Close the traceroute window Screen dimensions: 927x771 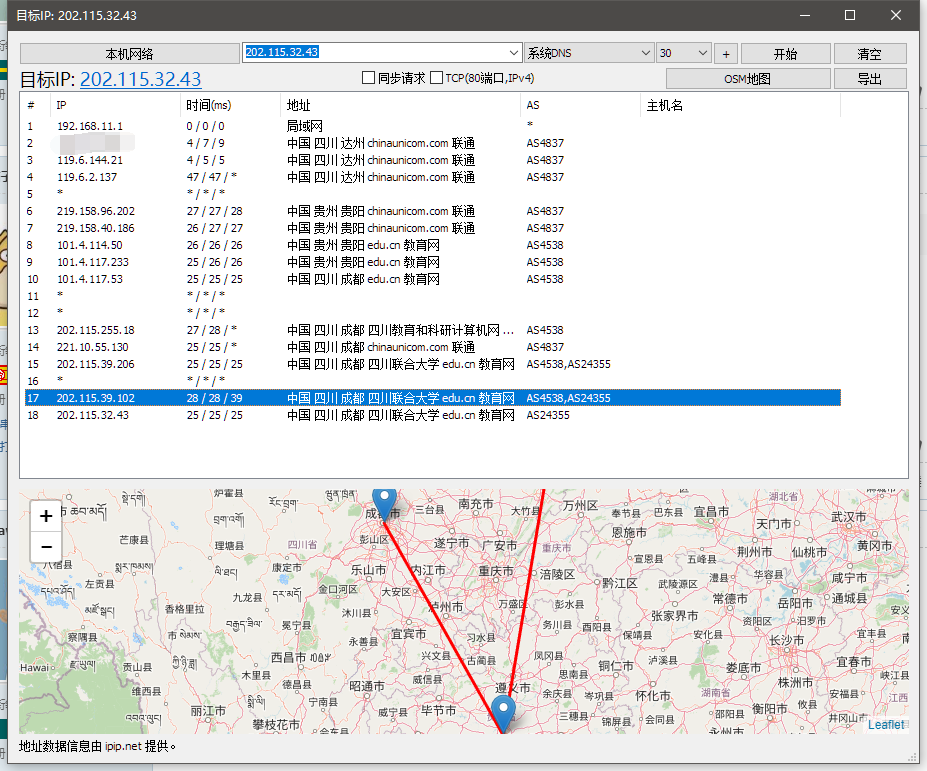click(x=896, y=15)
